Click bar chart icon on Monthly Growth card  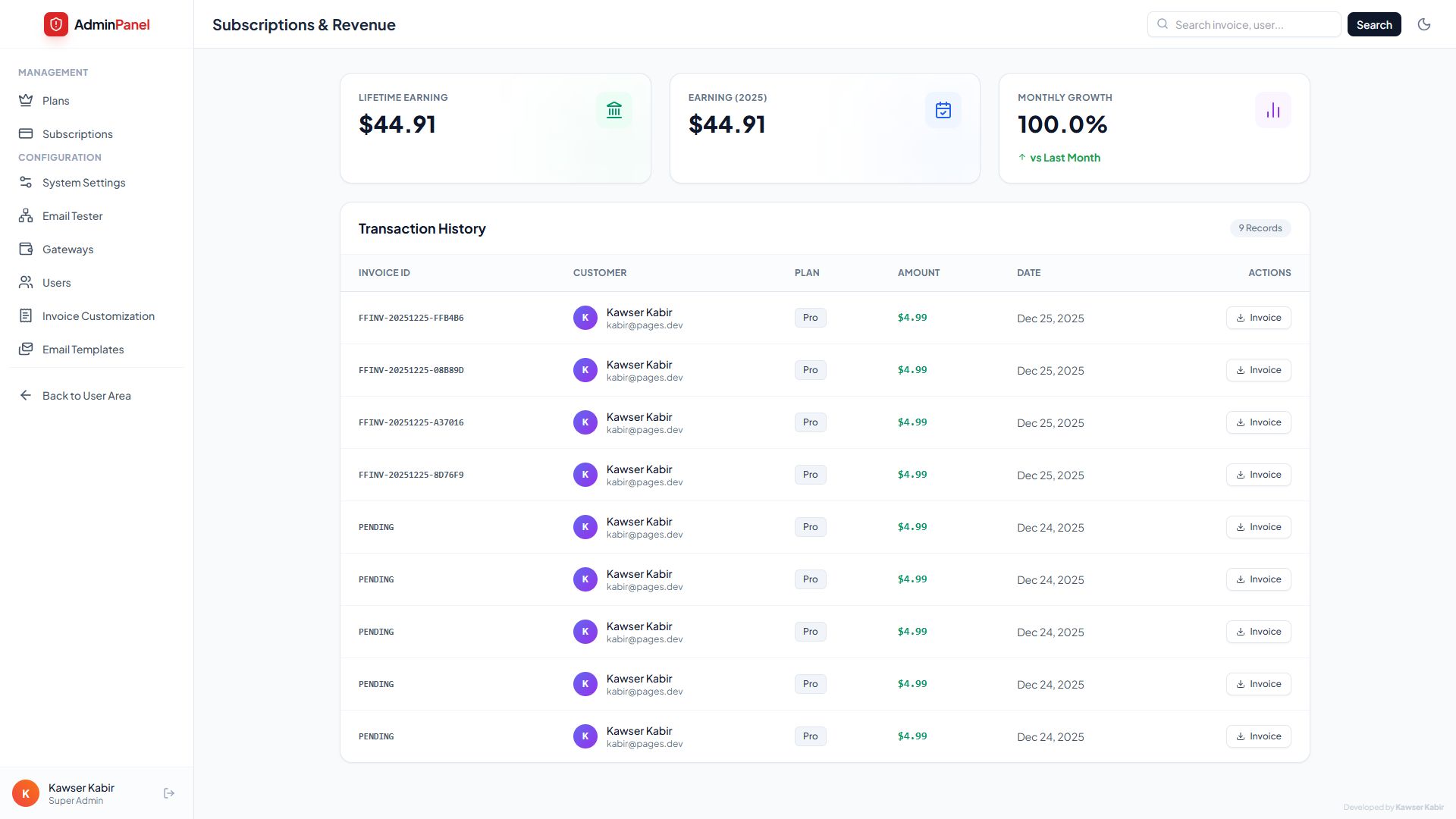click(1272, 111)
